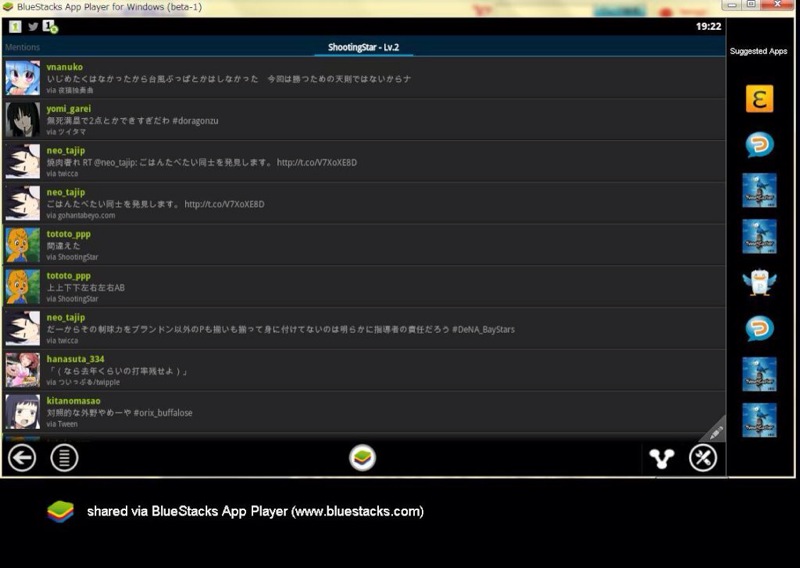Select username vnanuko

[64, 67]
